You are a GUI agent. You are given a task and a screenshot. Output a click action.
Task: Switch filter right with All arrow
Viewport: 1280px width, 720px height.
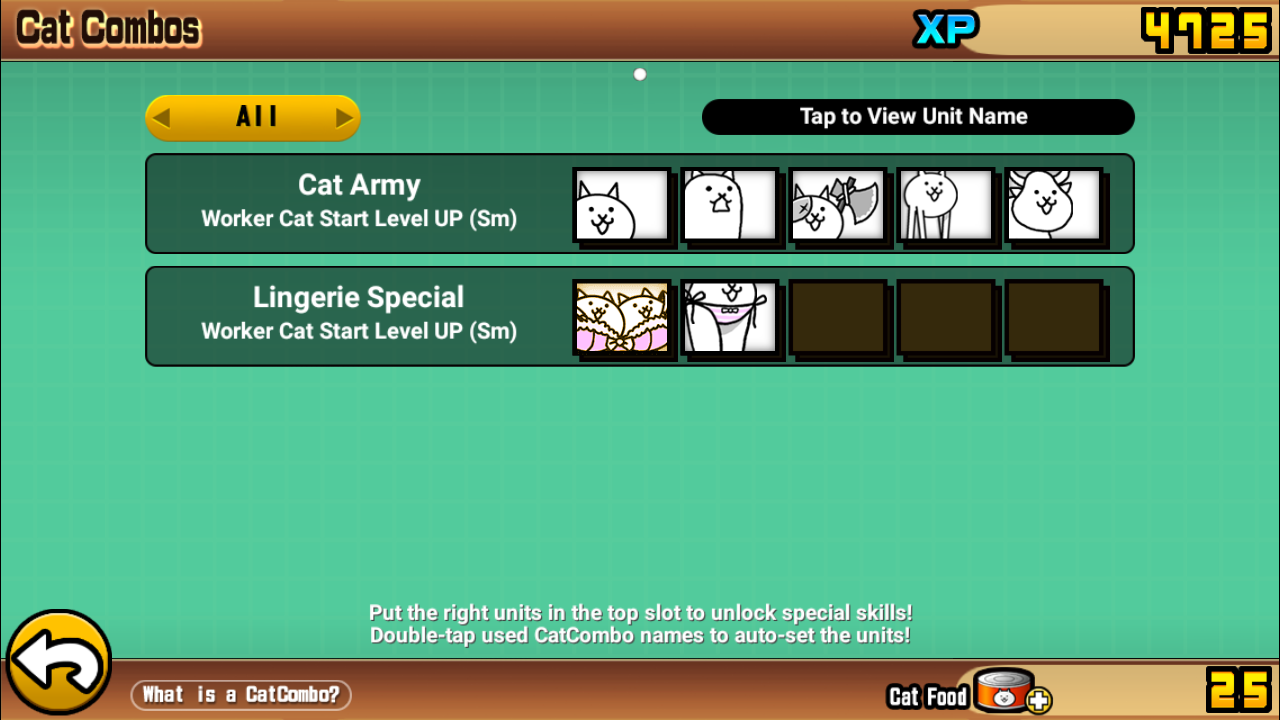coord(344,118)
